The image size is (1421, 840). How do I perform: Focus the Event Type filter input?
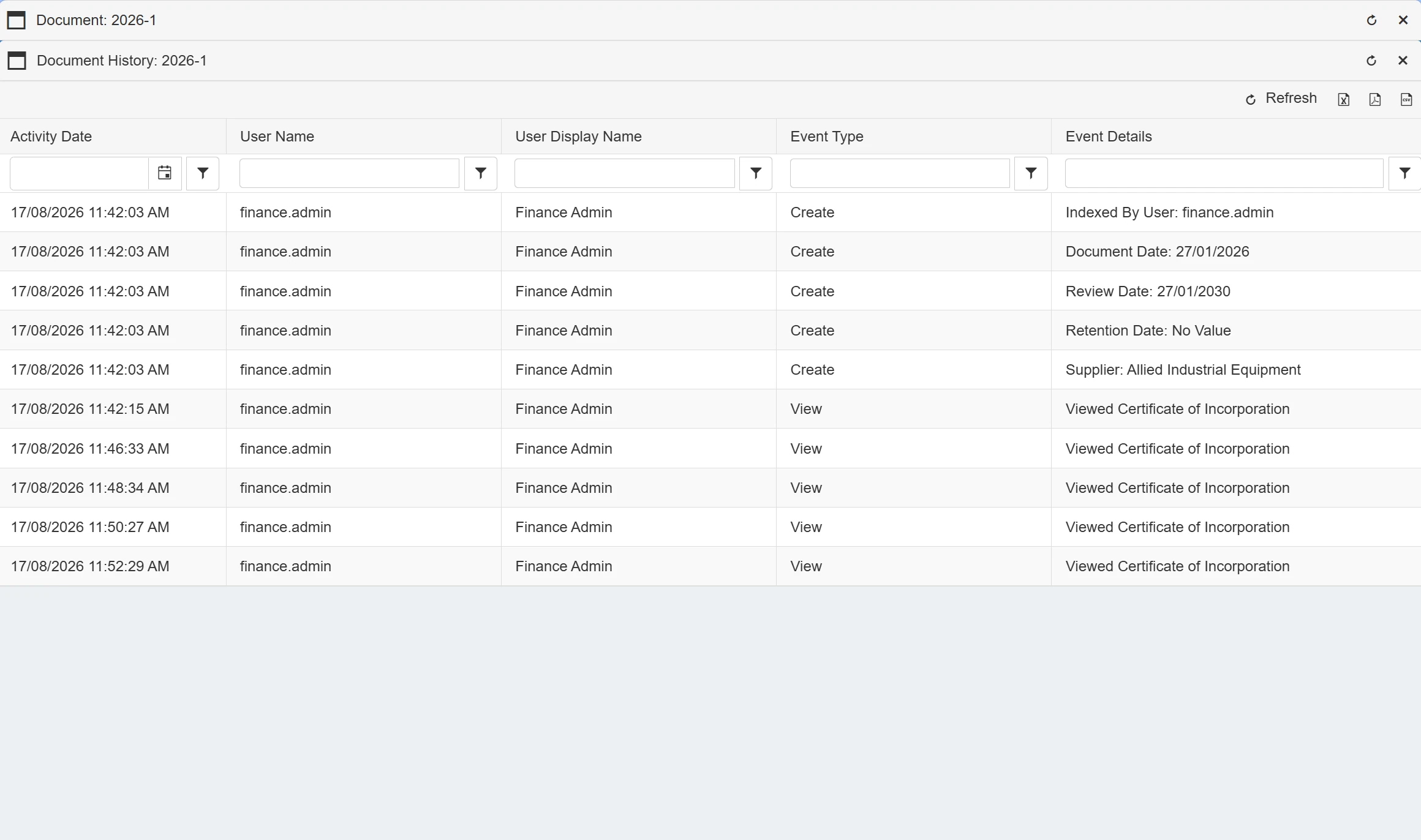900,173
